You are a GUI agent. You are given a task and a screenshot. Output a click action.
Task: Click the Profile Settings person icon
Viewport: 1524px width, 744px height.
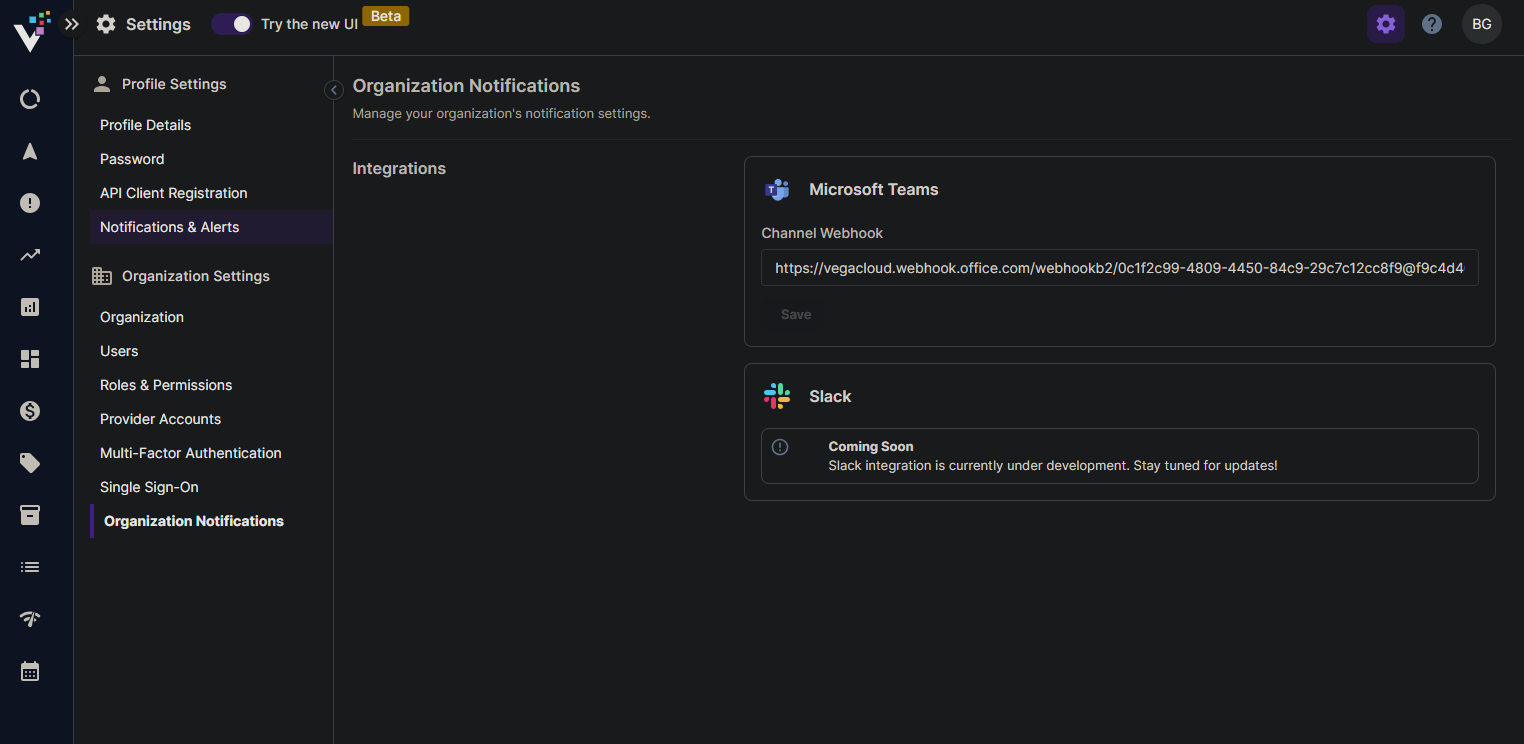[101, 84]
